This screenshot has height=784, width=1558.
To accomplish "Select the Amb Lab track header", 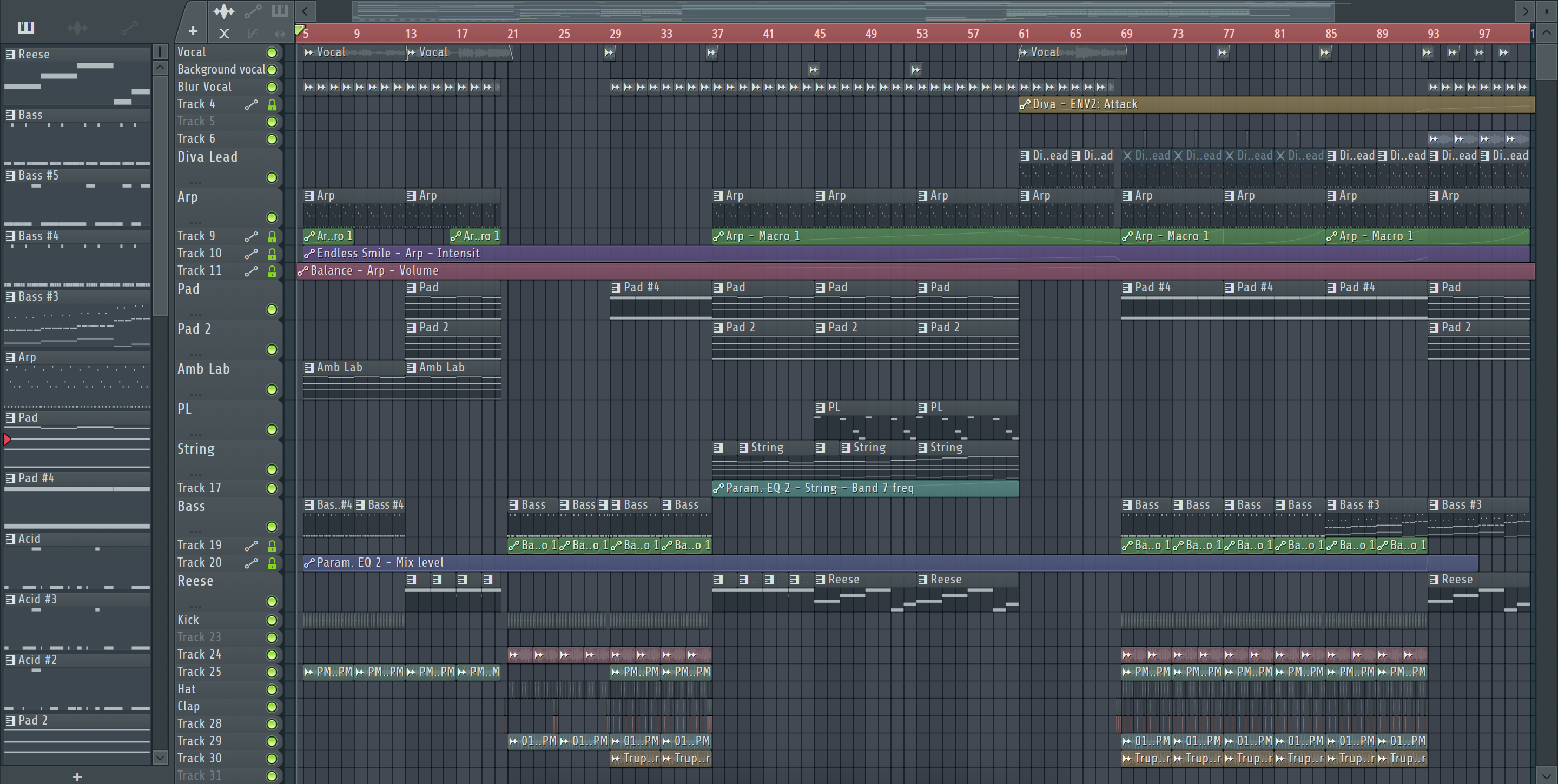I will coord(229,379).
